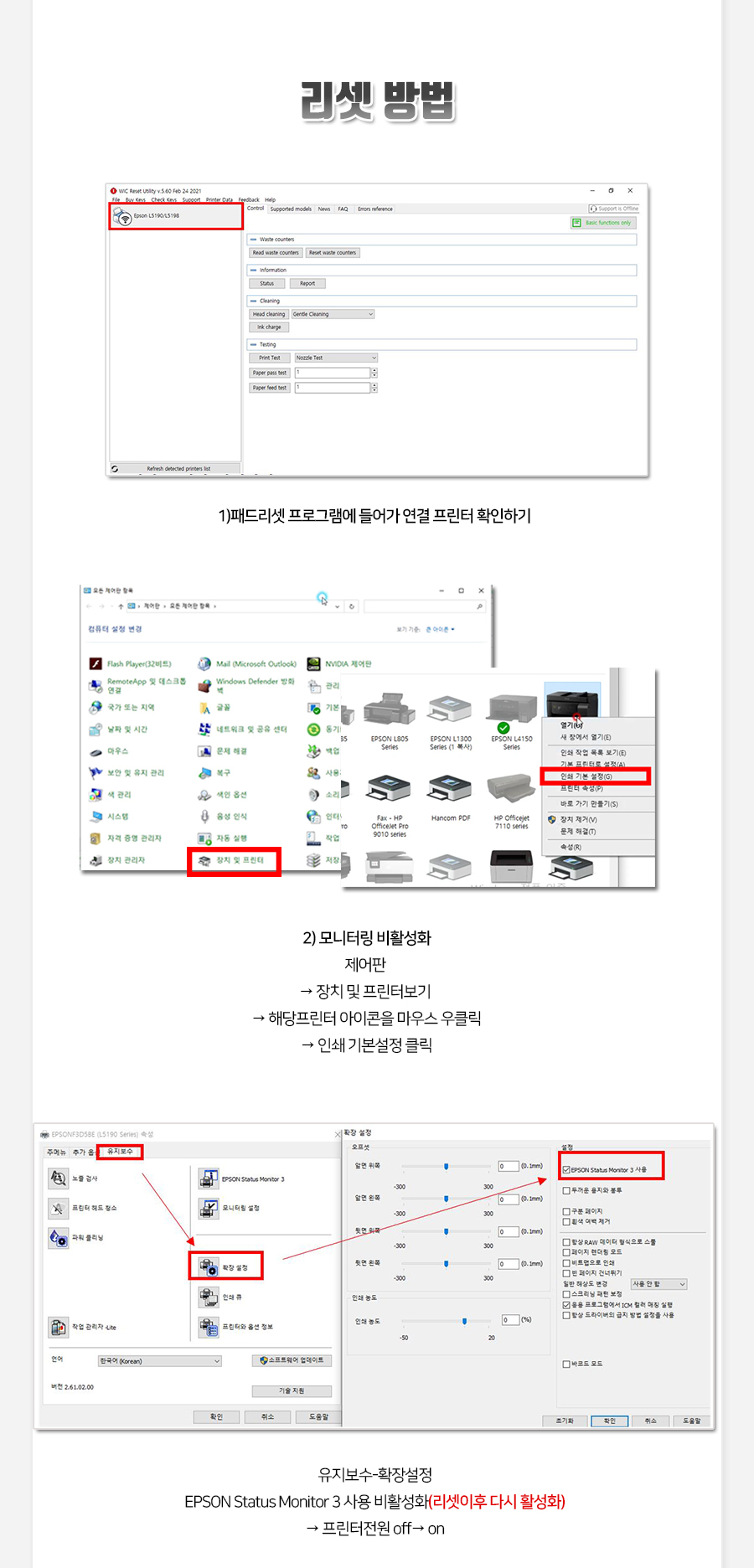Image resolution: width=754 pixels, height=1568 pixels.
Task: Open the Printer Data menu
Action: [x=219, y=200]
